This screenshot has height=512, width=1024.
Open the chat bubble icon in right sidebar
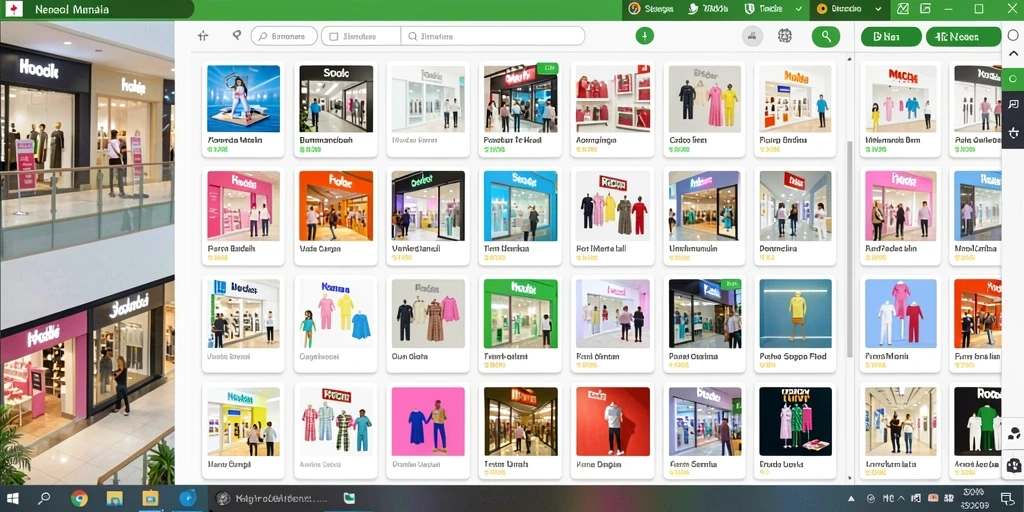[x=1013, y=104]
